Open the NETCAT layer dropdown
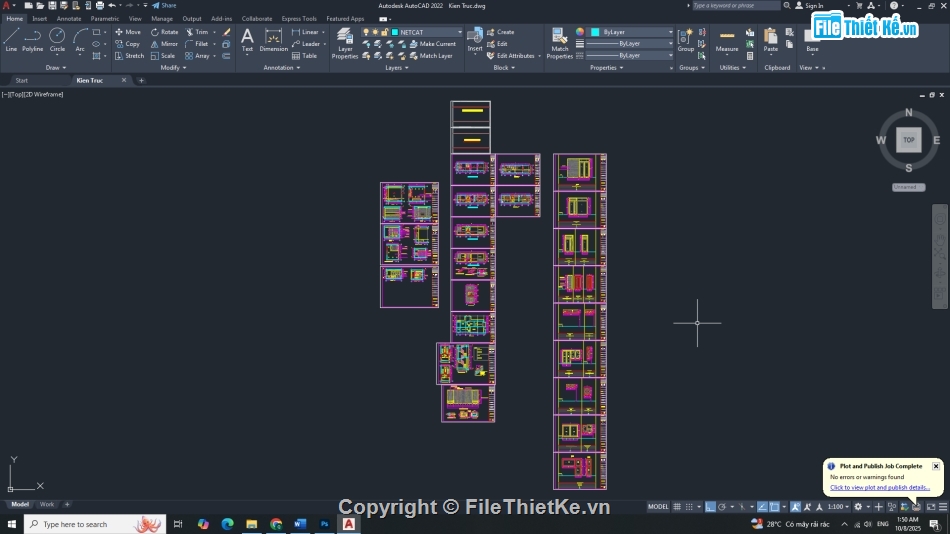Viewport: 950px width, 534px height. 430,32
